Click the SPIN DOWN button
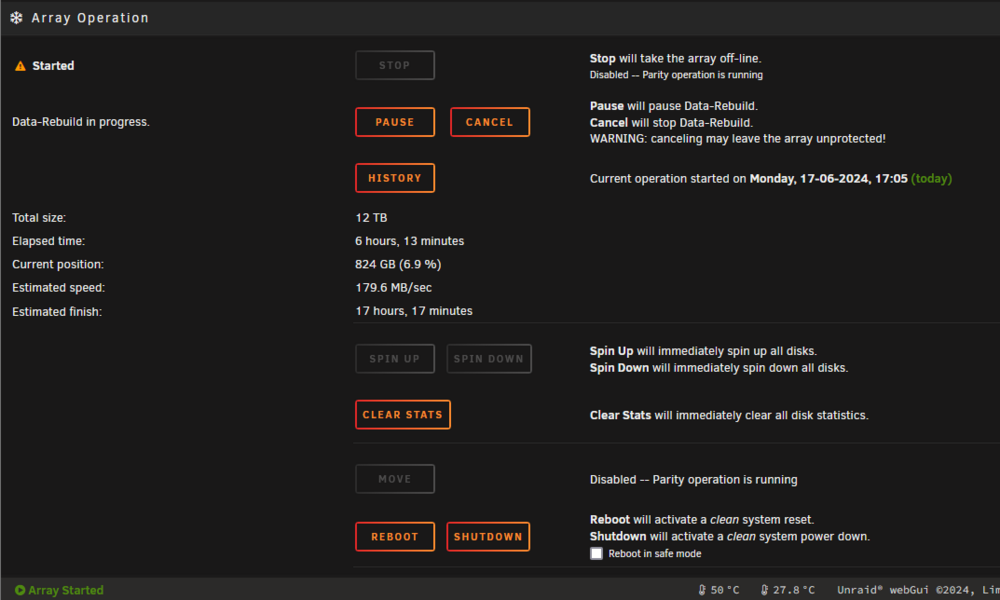This screenshot has width=1000, height=600. [489, 359]
